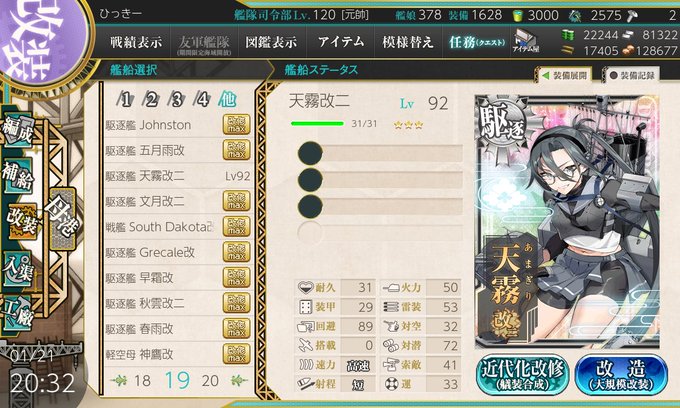Click the 天霧改二 ship card image
Screen dimensions: 680x408
click(567, 221)
